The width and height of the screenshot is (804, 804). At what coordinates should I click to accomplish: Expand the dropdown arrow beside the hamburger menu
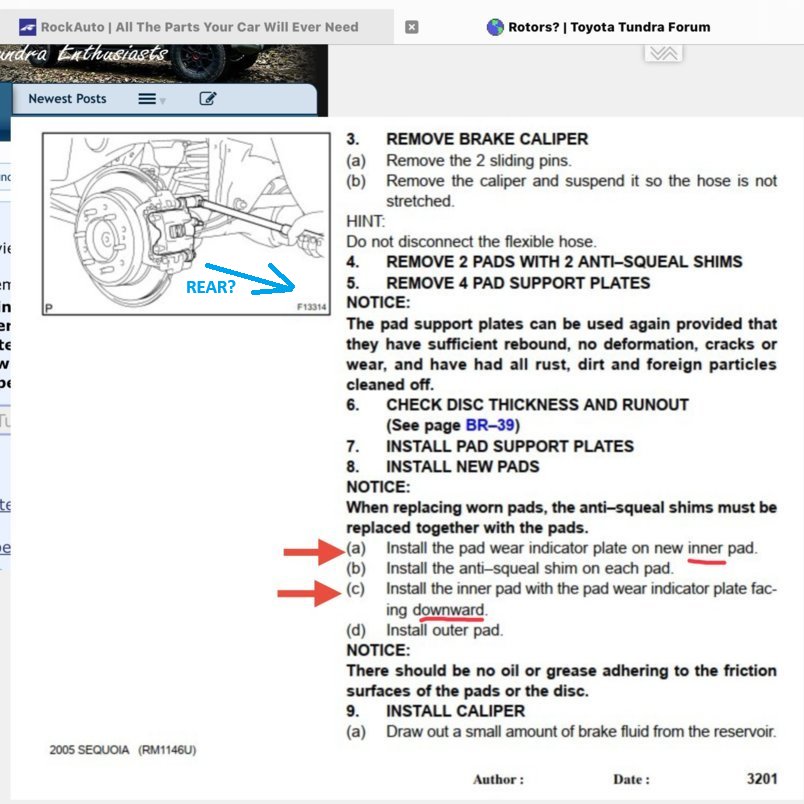[163, 101]
